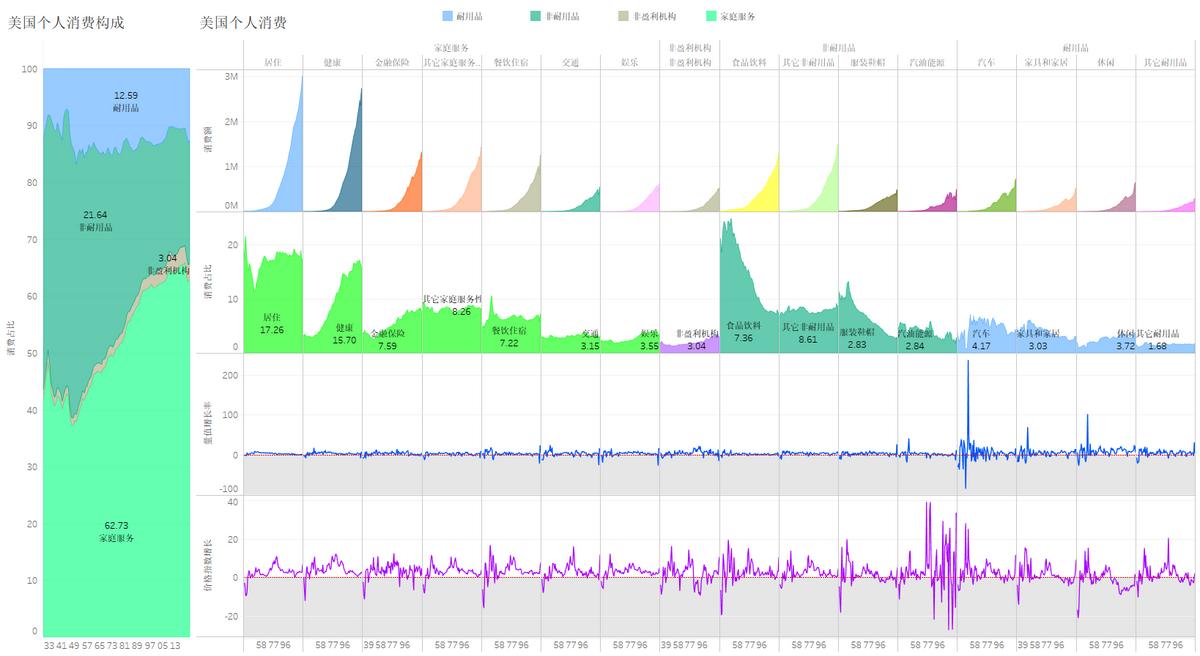
Task: Select the 金融保险 column header
Action: coord(392,62)
